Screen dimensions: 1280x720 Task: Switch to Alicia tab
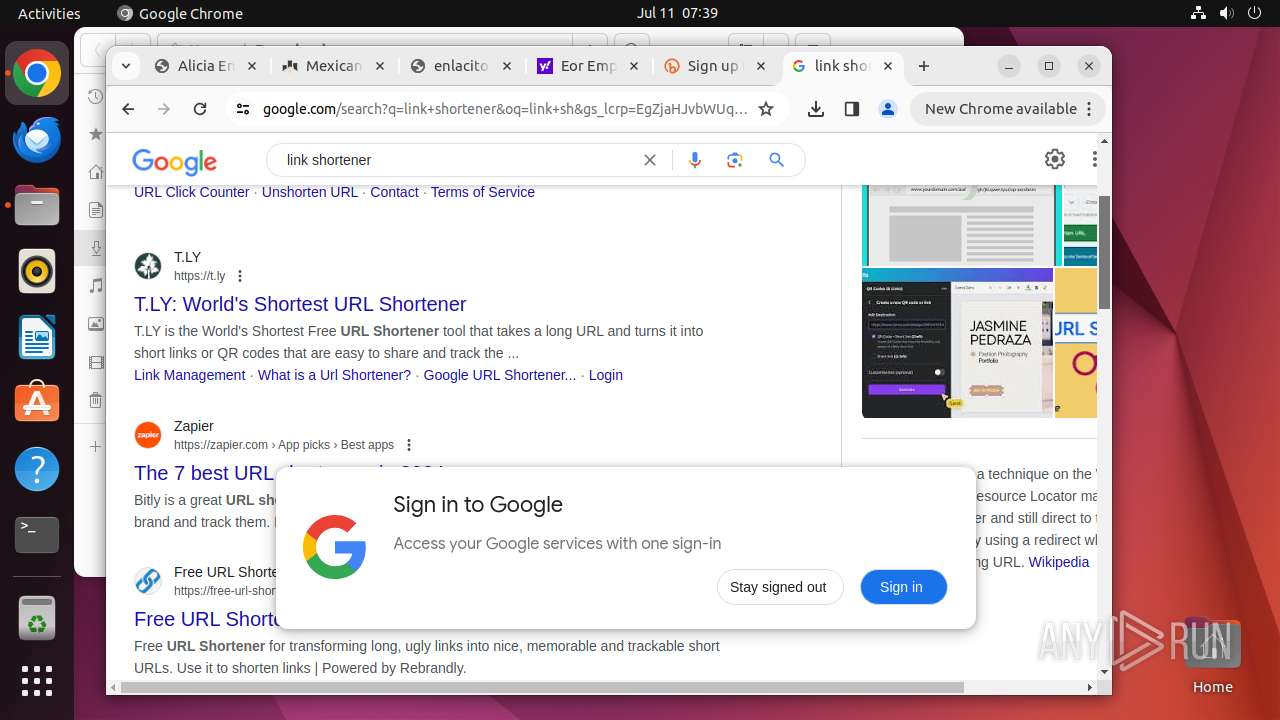click(205, 66)
